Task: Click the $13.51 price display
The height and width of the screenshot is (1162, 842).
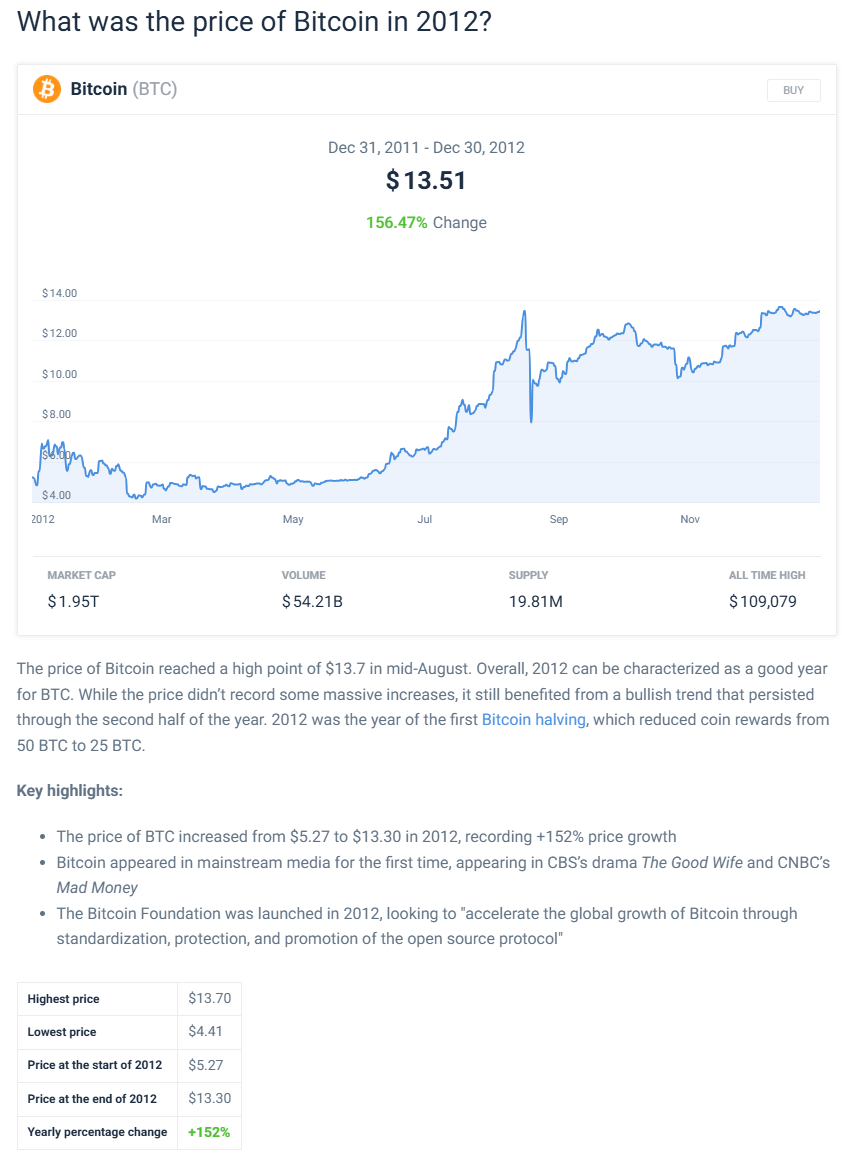Action: tap(426, 180)
